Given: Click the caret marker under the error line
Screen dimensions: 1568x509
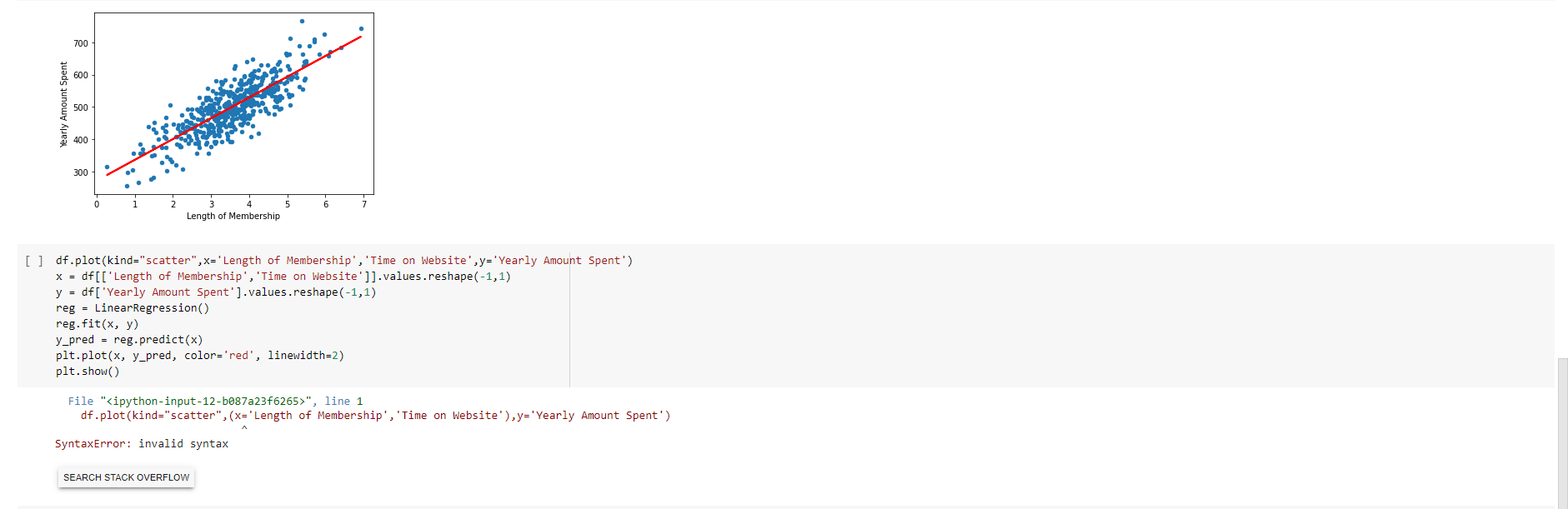Looking at the screenshot, I should [x=245, y=427].
